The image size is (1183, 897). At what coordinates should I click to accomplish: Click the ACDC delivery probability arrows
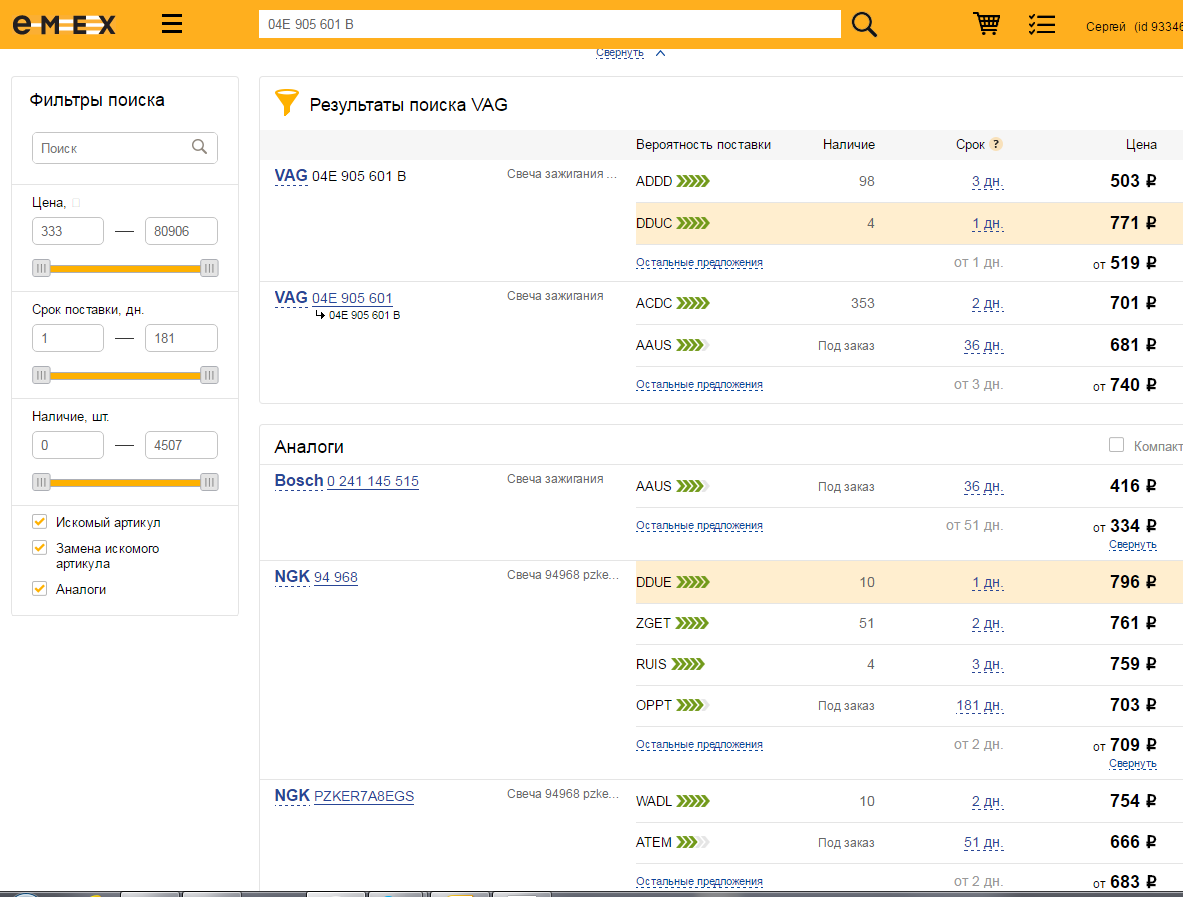coord(693,303)
